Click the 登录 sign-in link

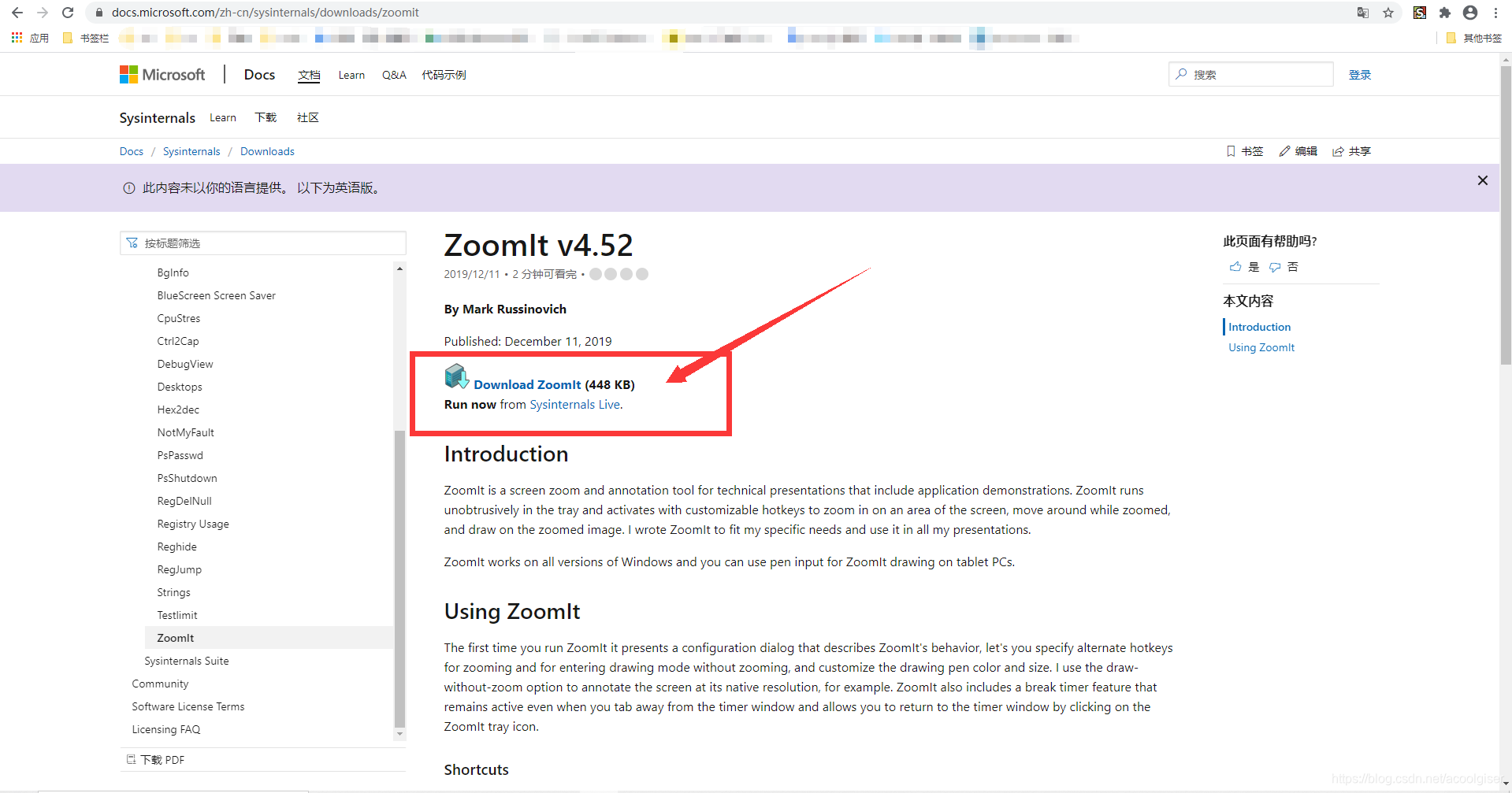(1360, 75)
